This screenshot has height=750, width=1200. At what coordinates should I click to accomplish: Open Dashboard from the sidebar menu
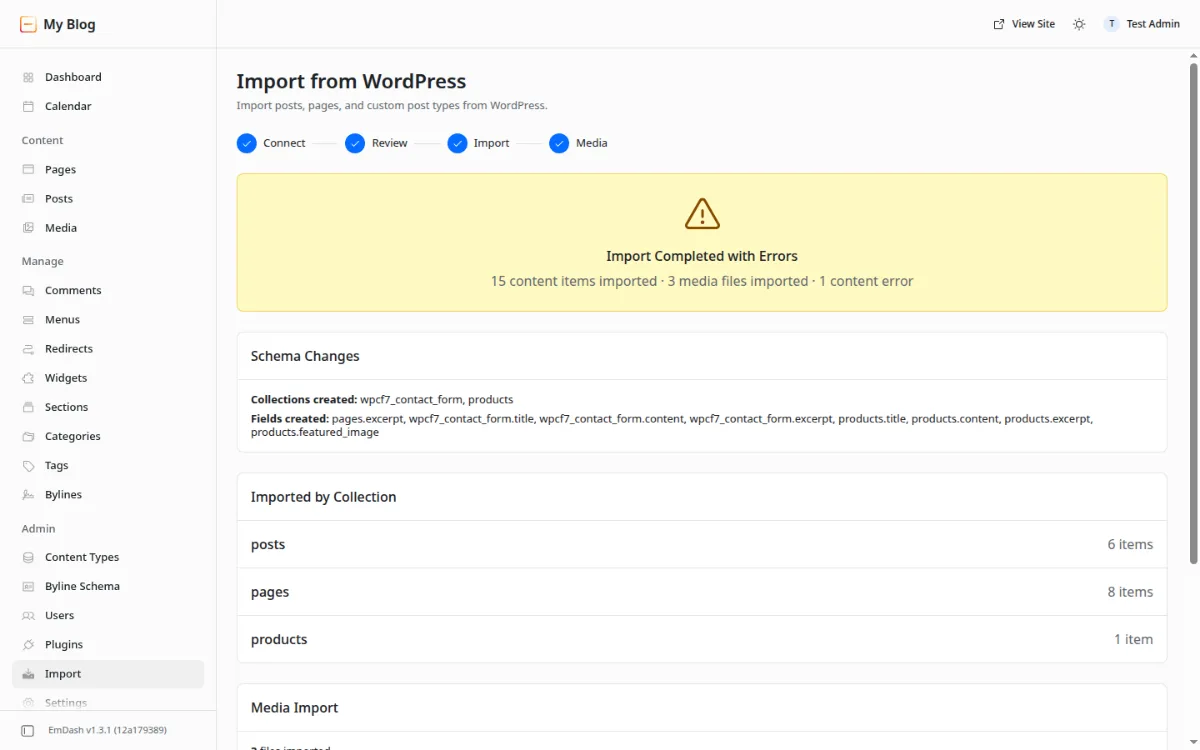click(x=108, y=77)
